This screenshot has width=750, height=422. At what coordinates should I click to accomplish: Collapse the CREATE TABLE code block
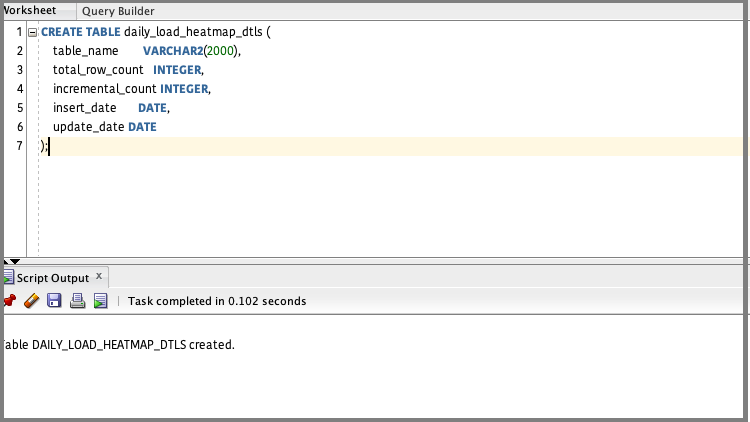click(32, 32)
